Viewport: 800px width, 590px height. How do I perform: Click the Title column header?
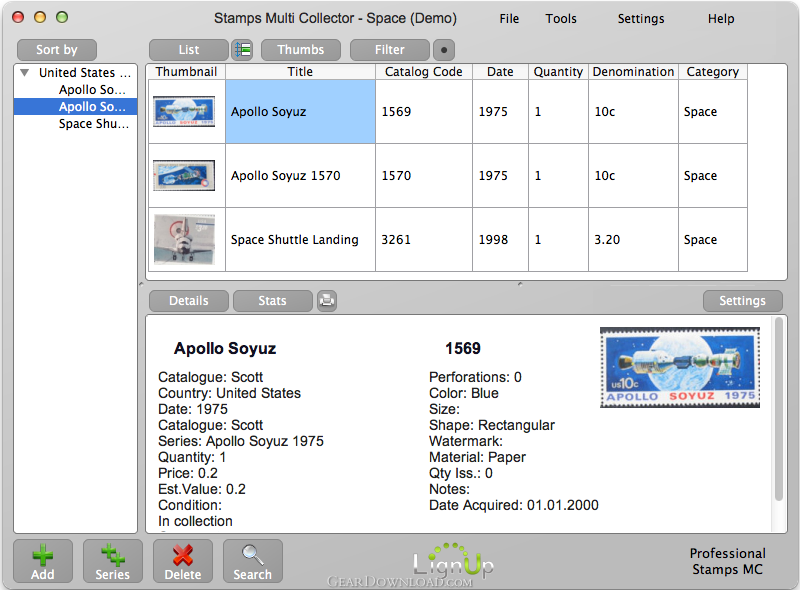click(300, 72)
